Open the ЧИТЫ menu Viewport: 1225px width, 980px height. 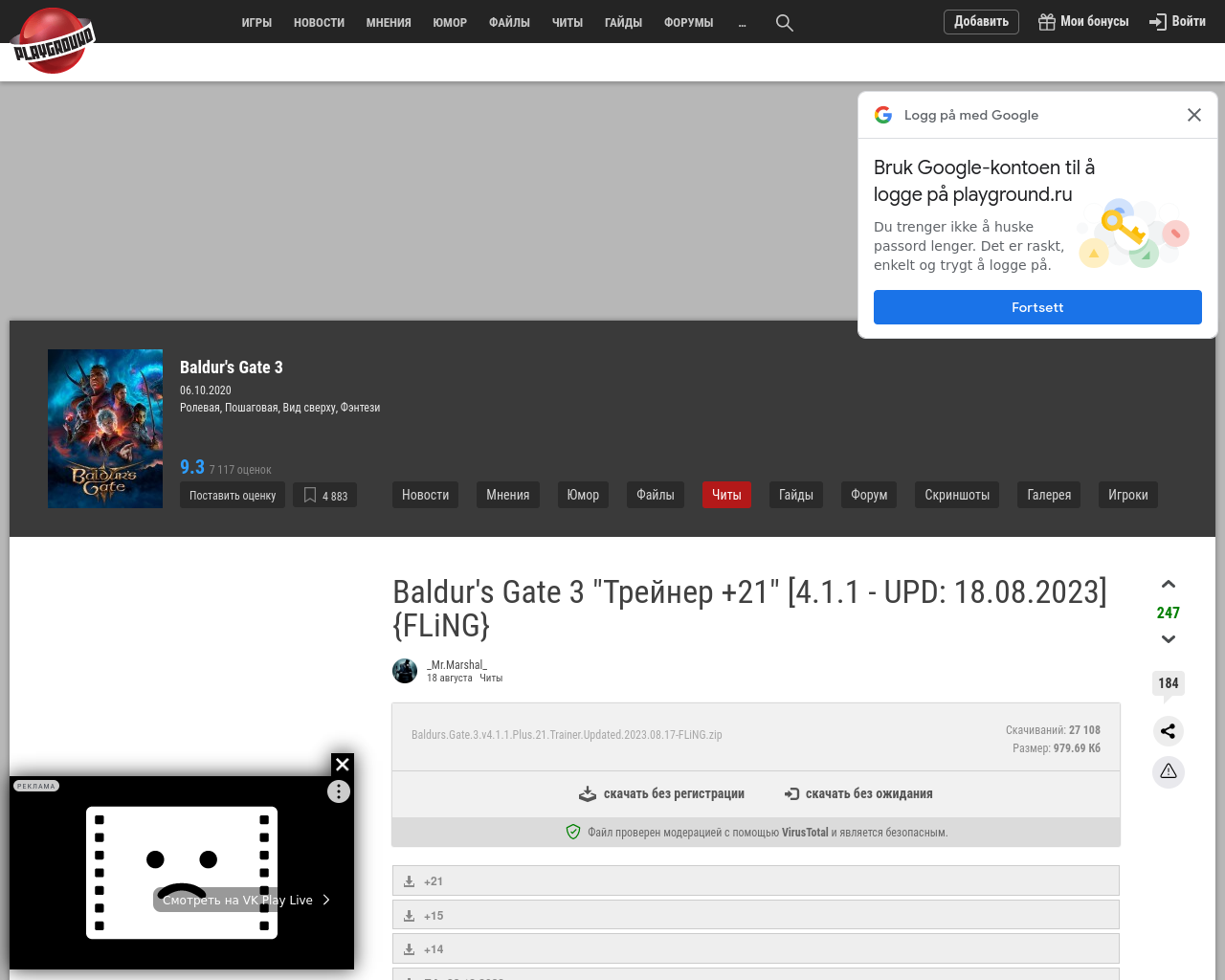coord(568,22)
